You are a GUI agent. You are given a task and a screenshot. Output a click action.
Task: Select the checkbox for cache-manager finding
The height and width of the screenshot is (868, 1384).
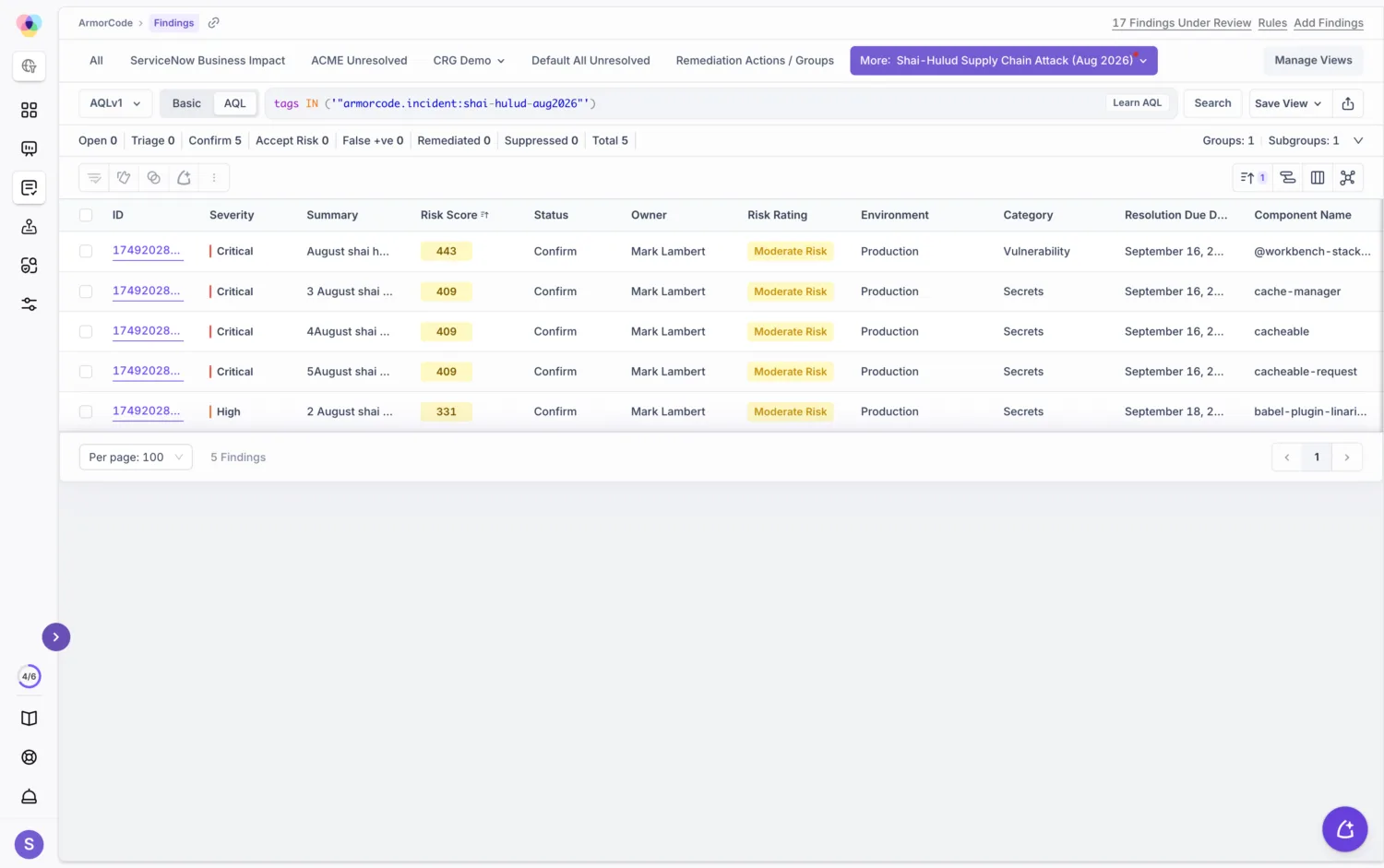86,291
